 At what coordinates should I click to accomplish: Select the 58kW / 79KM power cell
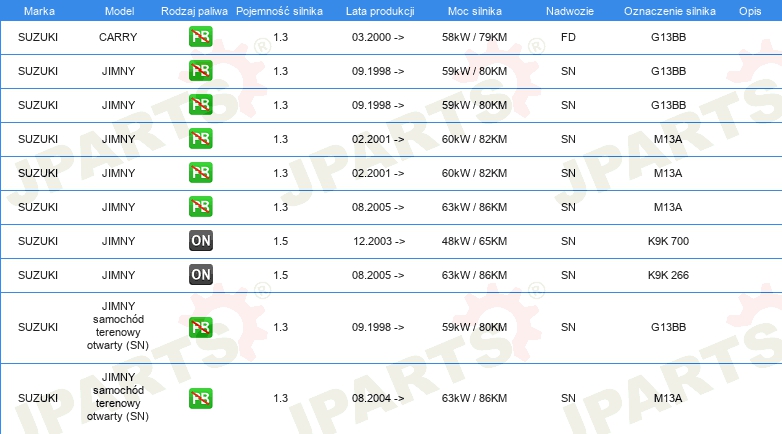point(474,37)
